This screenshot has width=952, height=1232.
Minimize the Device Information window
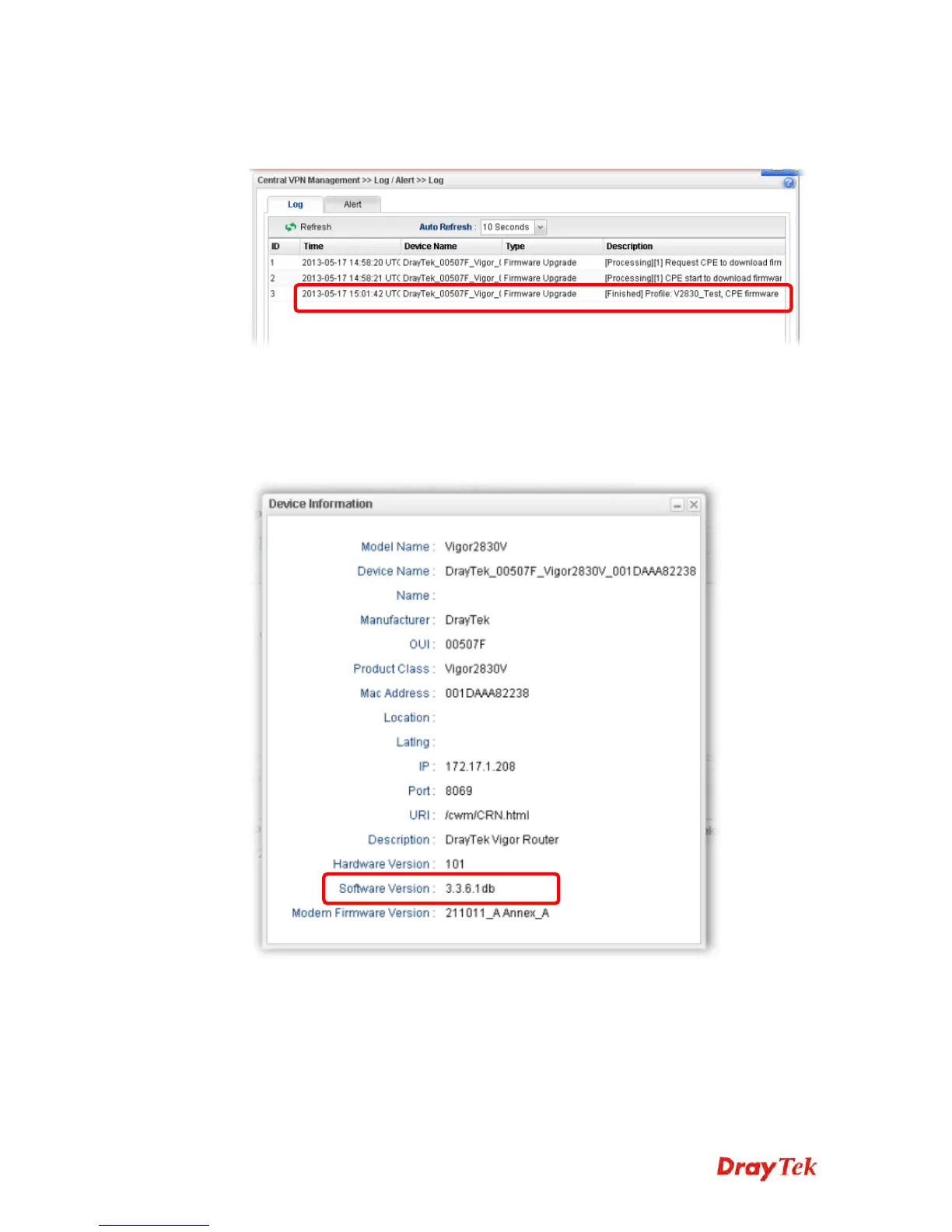pos(677,505)
